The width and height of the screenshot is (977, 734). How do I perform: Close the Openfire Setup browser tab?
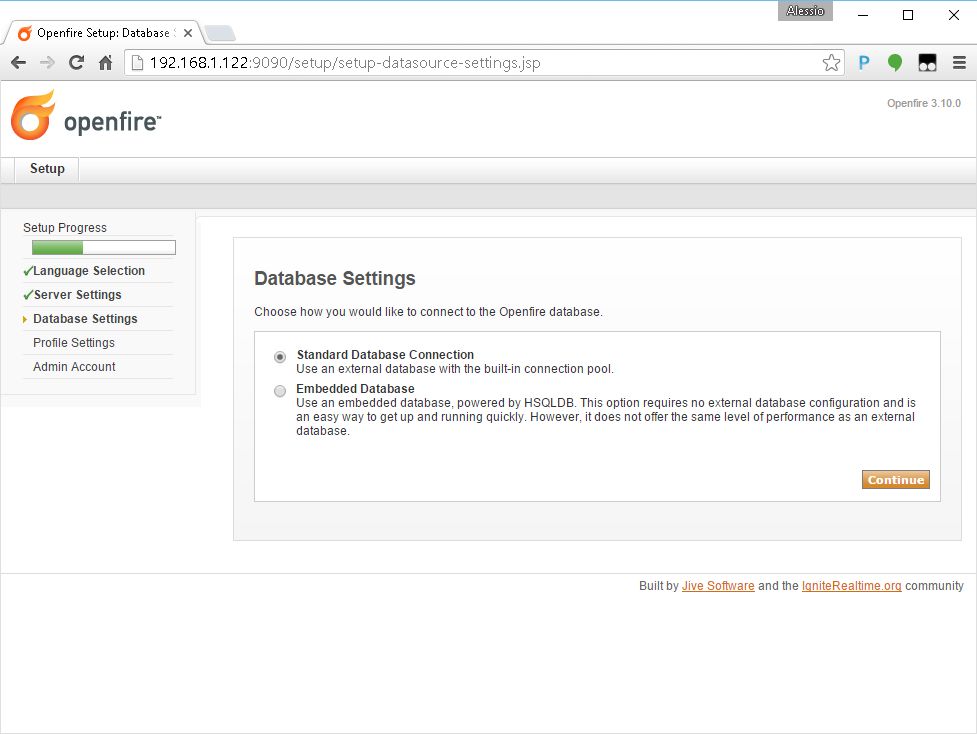pos(188,33)
